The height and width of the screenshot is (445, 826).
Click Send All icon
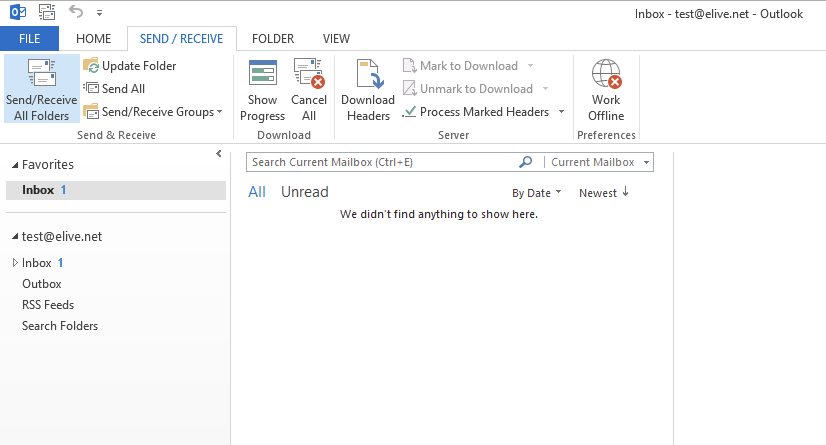click(91, 88)
